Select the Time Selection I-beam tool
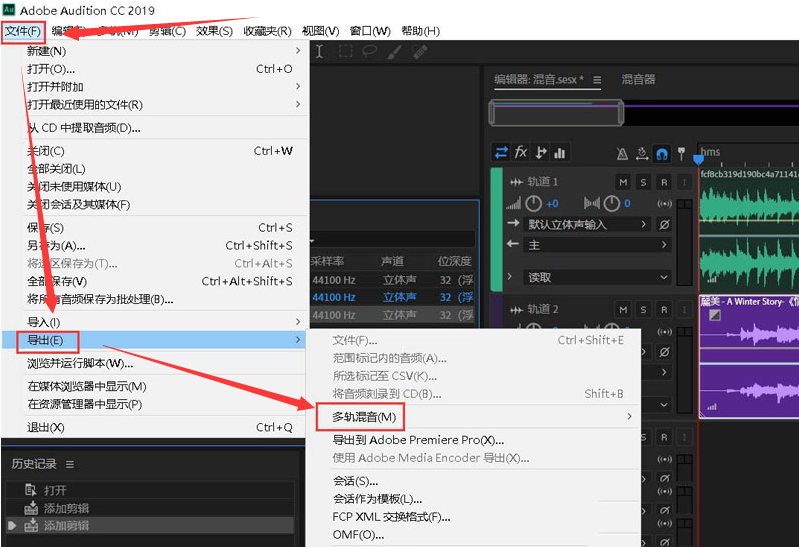799x547 pixels. (x=319, y=51)
